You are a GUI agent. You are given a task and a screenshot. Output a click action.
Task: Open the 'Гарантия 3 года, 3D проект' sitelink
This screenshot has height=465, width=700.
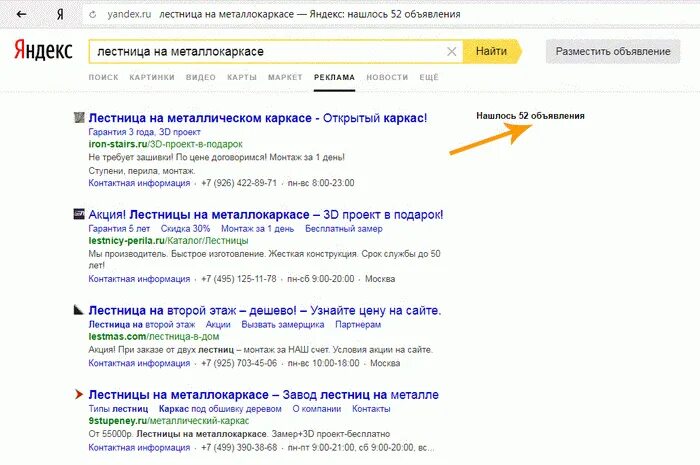[x=144, y=132]
